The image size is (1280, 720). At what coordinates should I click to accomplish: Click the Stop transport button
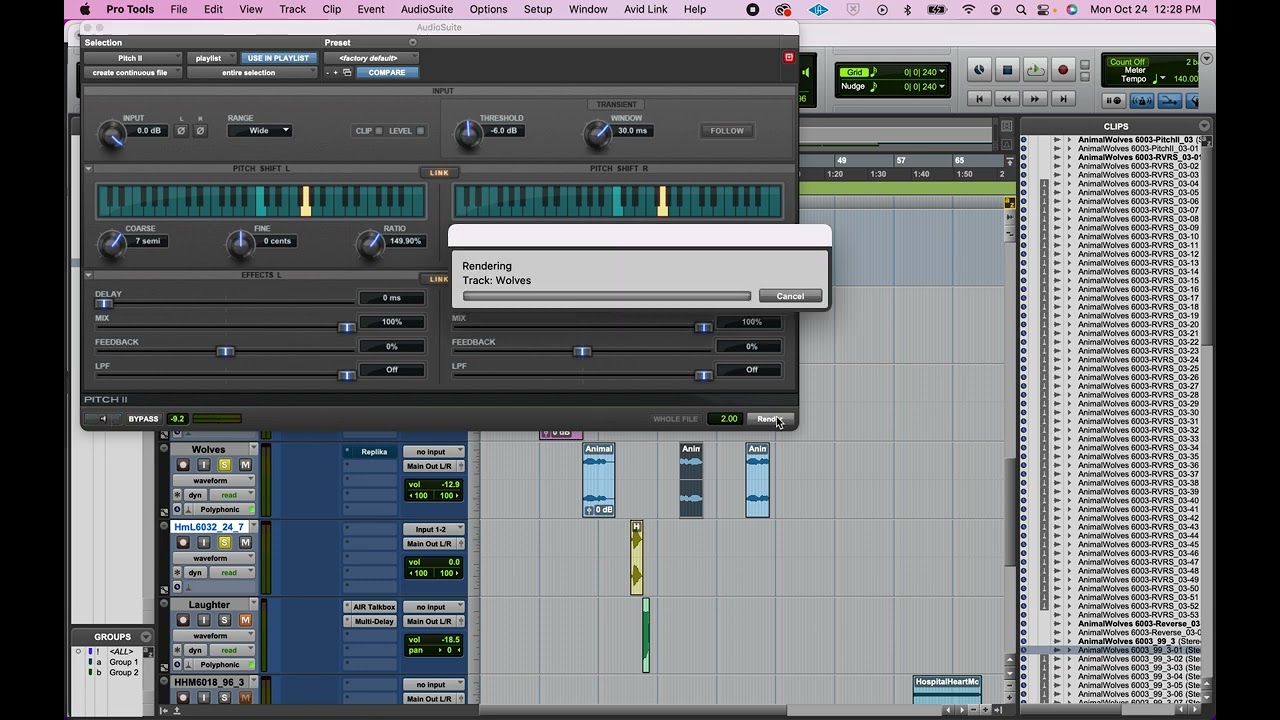1007,70
